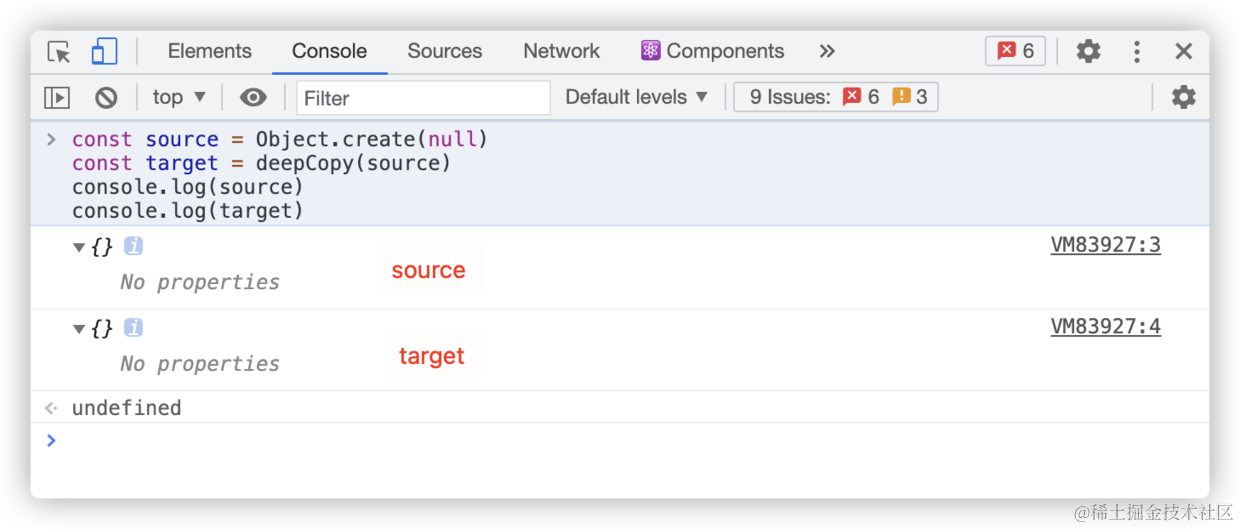Image resolution: width=1240 pixels, height=529 pixels.
Task: Create a live expression with eye icon
Action: coord(253,97)
